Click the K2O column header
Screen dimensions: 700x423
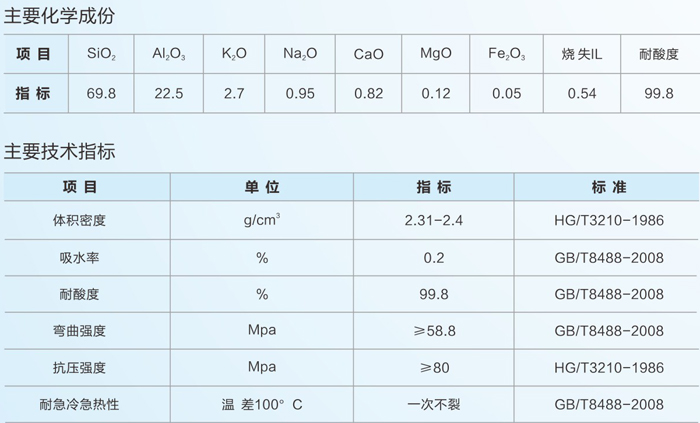click(233, 53)
